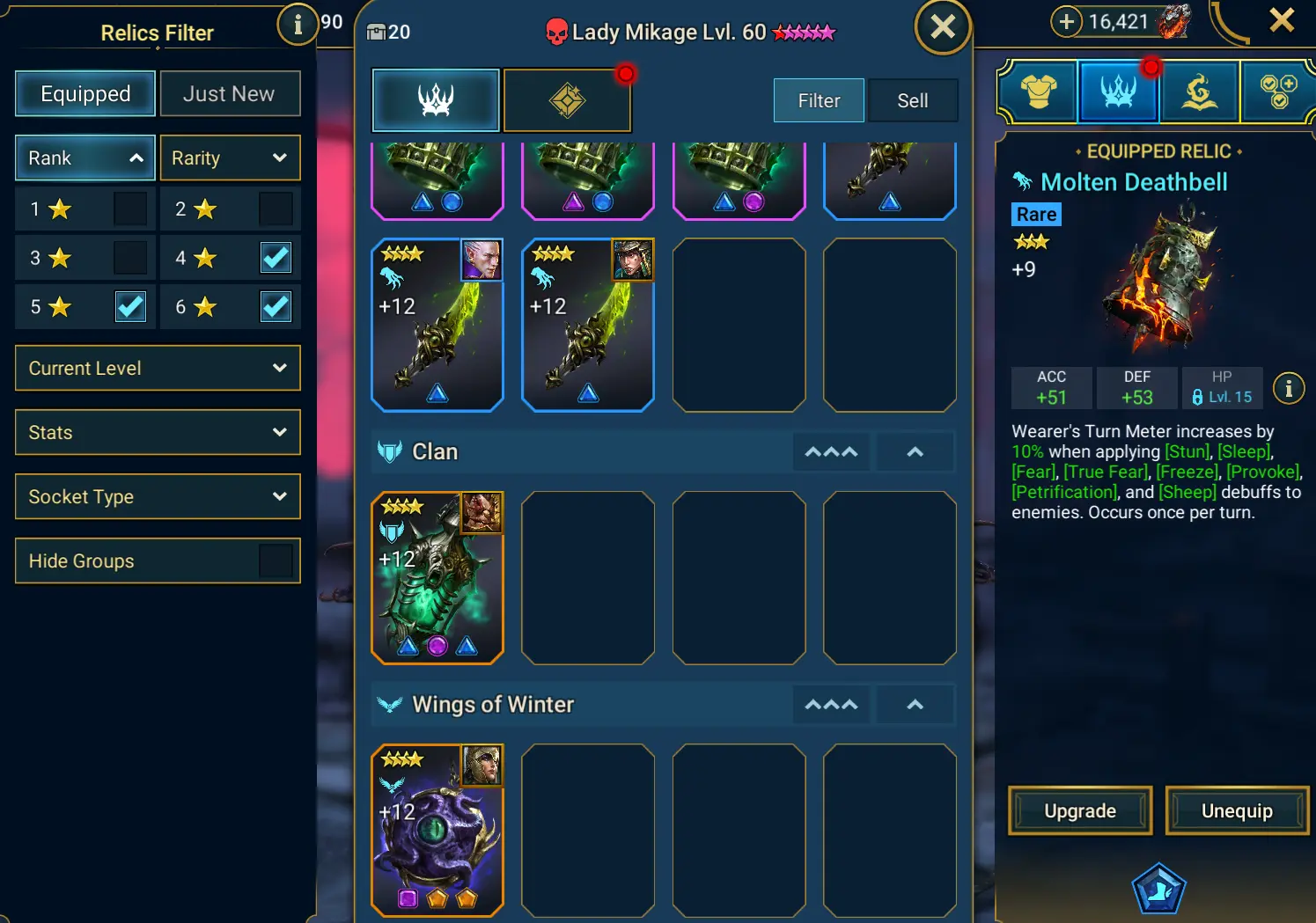Toggle the Hide Groups checkbox
The width and height of the screenshot is (1316, 923).
click(x=276, y=560)
